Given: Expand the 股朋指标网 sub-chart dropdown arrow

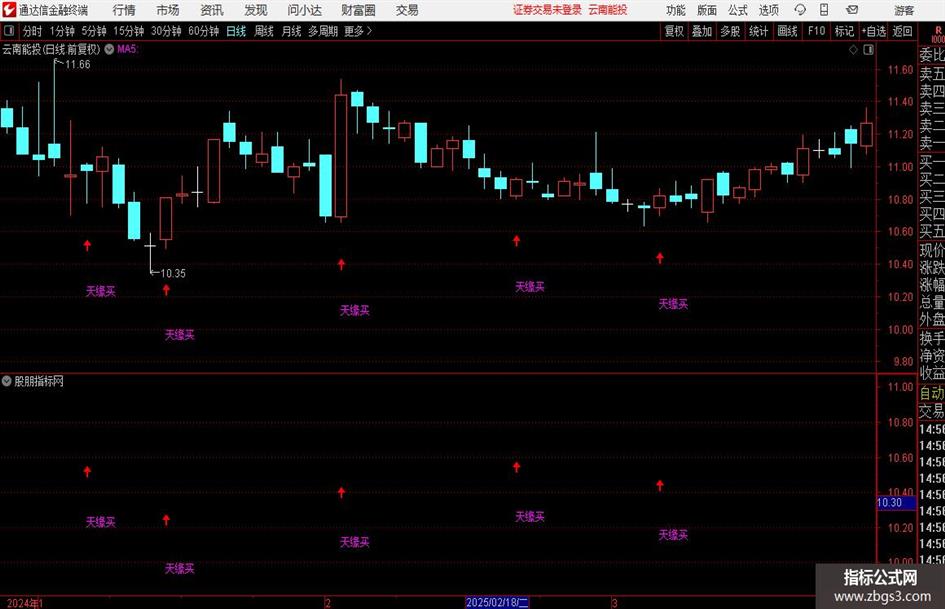Looking at the screenshot, I should tap(7, 381).
